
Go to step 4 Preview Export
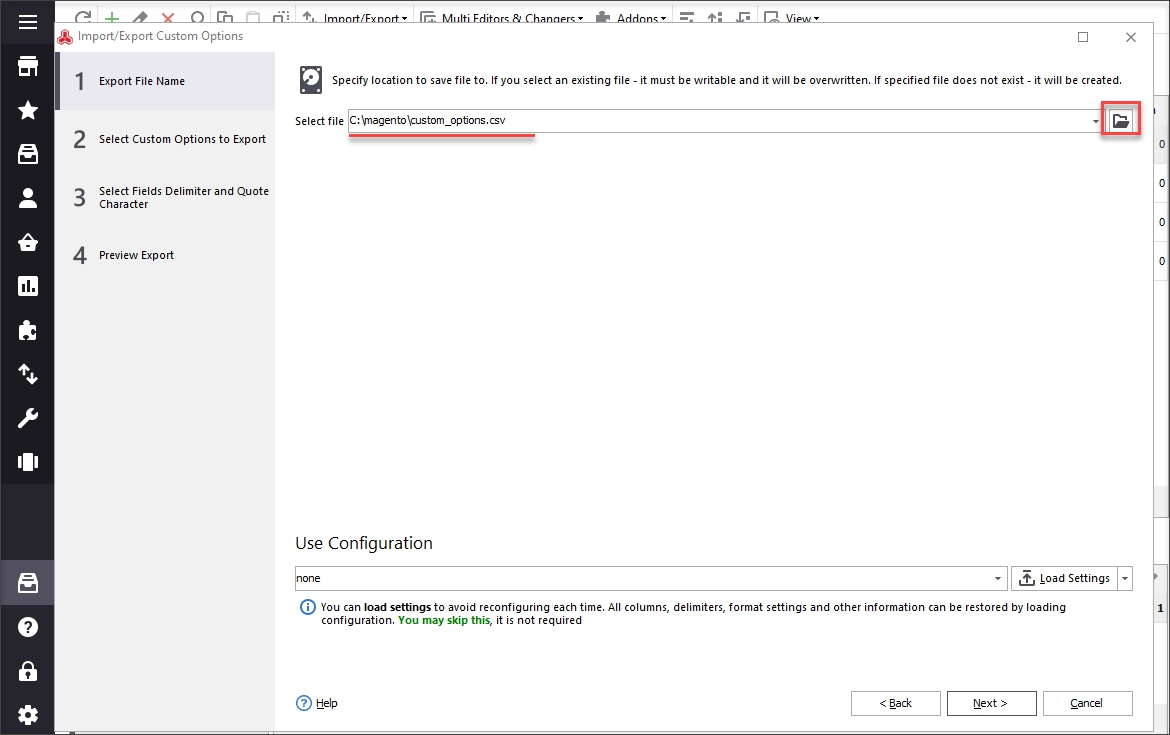click(x=166, y=255)
